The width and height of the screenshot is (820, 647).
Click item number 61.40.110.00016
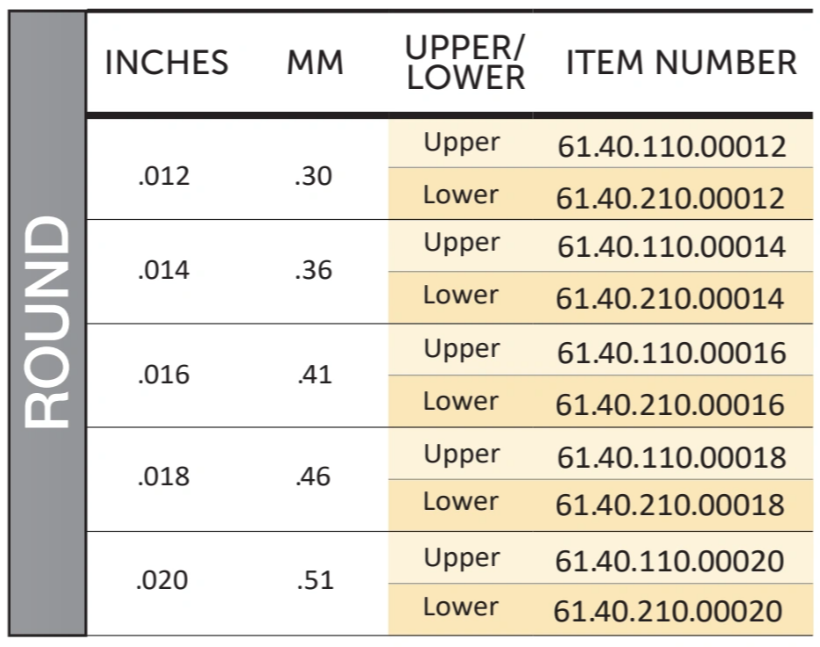coord(671,353)
